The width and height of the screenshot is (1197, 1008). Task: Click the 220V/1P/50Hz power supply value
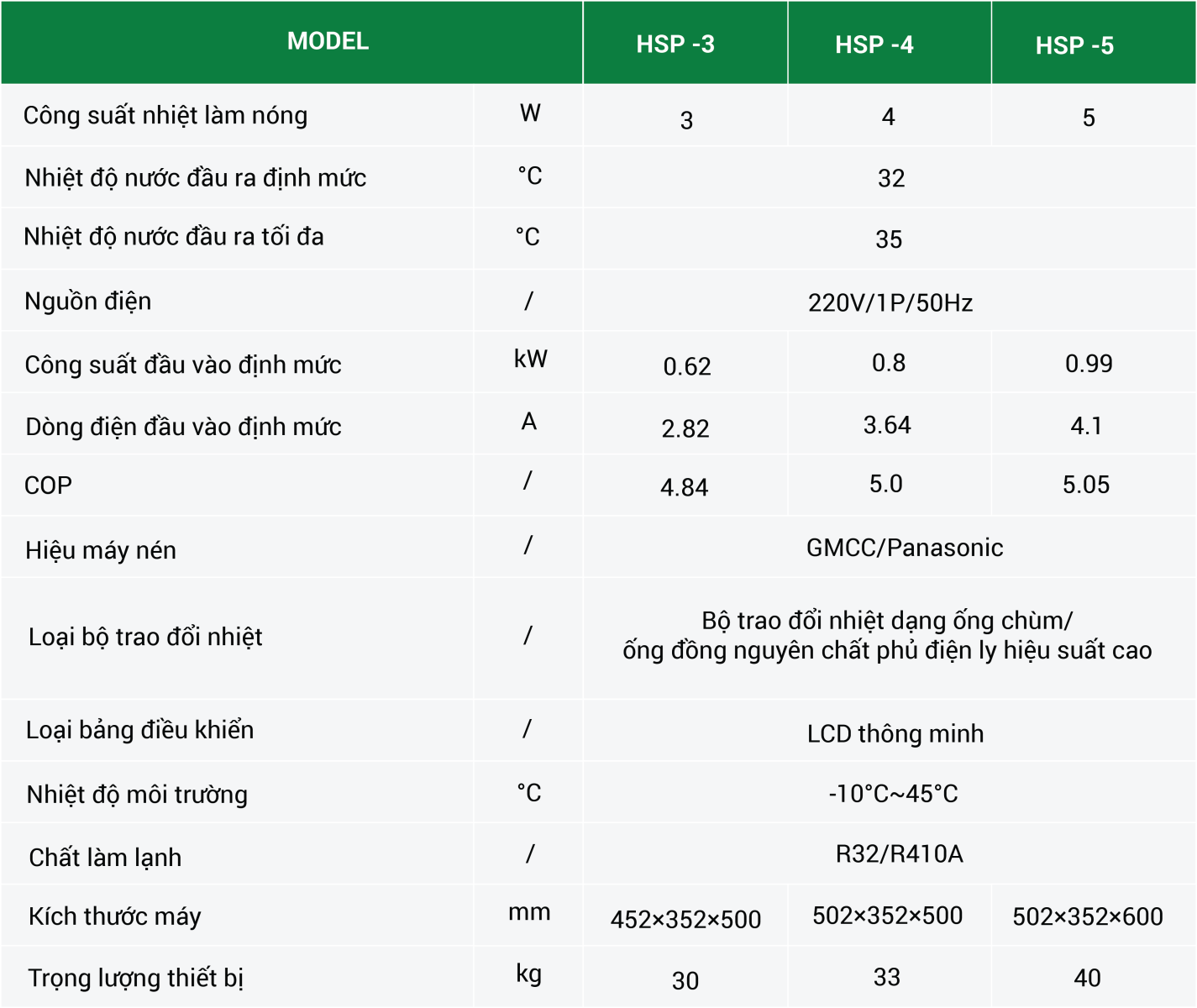pos(890,302)
